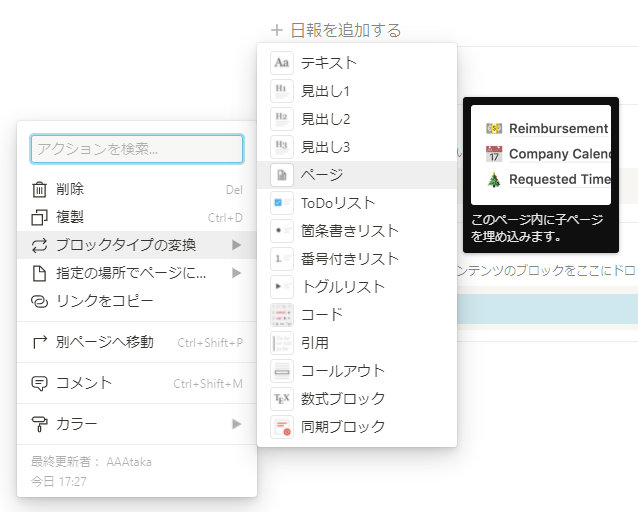Image resolution: width=638 pixels, height=512 pixels.
Task: Choose リンクをコピー menu entry
Action: coord(137,301)
